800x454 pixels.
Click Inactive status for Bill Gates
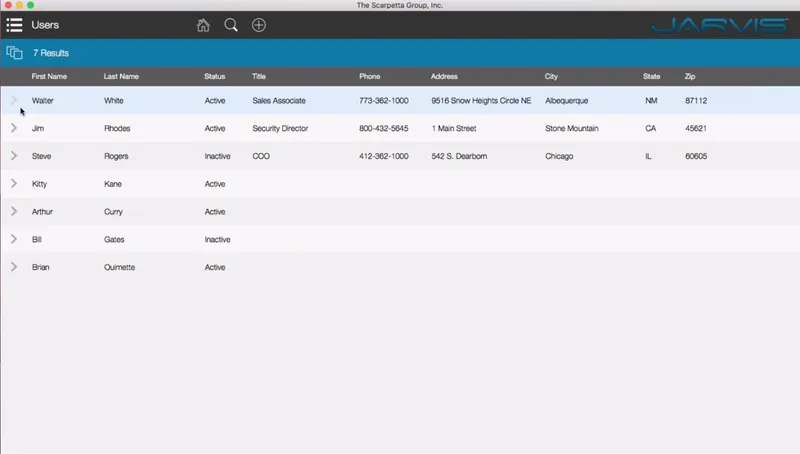(217, 239)
